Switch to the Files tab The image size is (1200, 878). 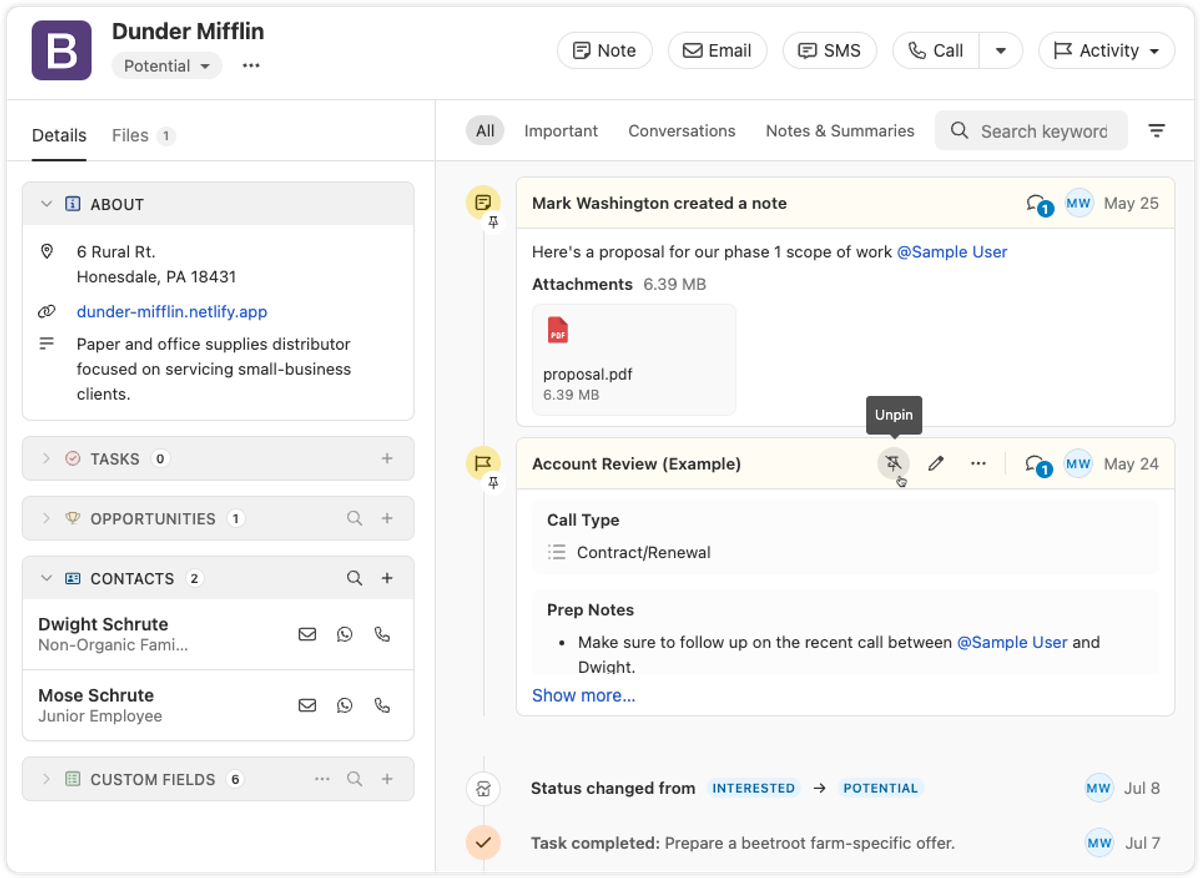[143, 135]
